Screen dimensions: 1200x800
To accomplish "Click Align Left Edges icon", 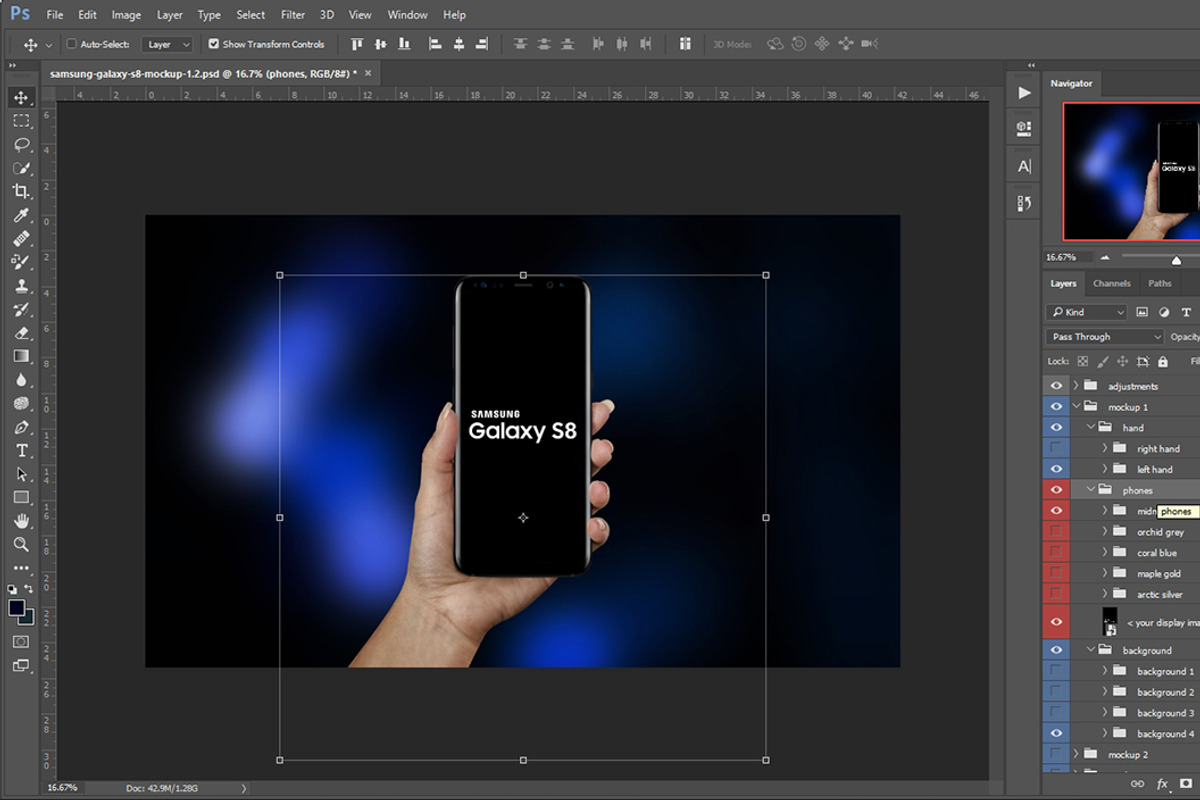I will 435,44.
